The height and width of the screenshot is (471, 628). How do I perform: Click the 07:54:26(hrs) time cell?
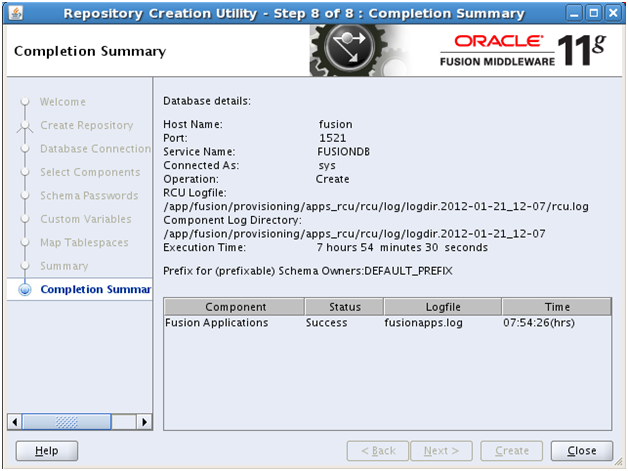[556, 323]
